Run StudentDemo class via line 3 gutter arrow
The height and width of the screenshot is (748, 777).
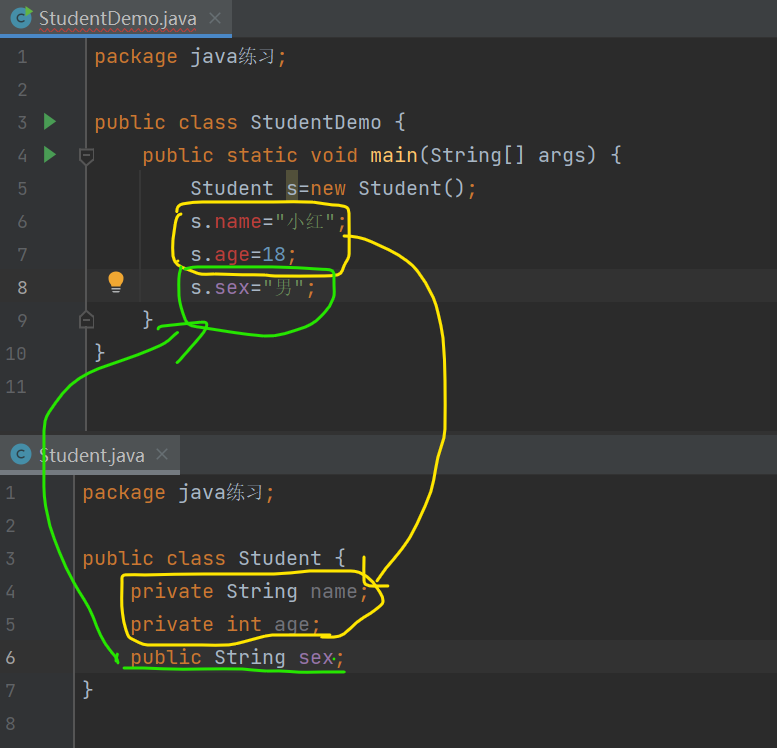[50, 122]
